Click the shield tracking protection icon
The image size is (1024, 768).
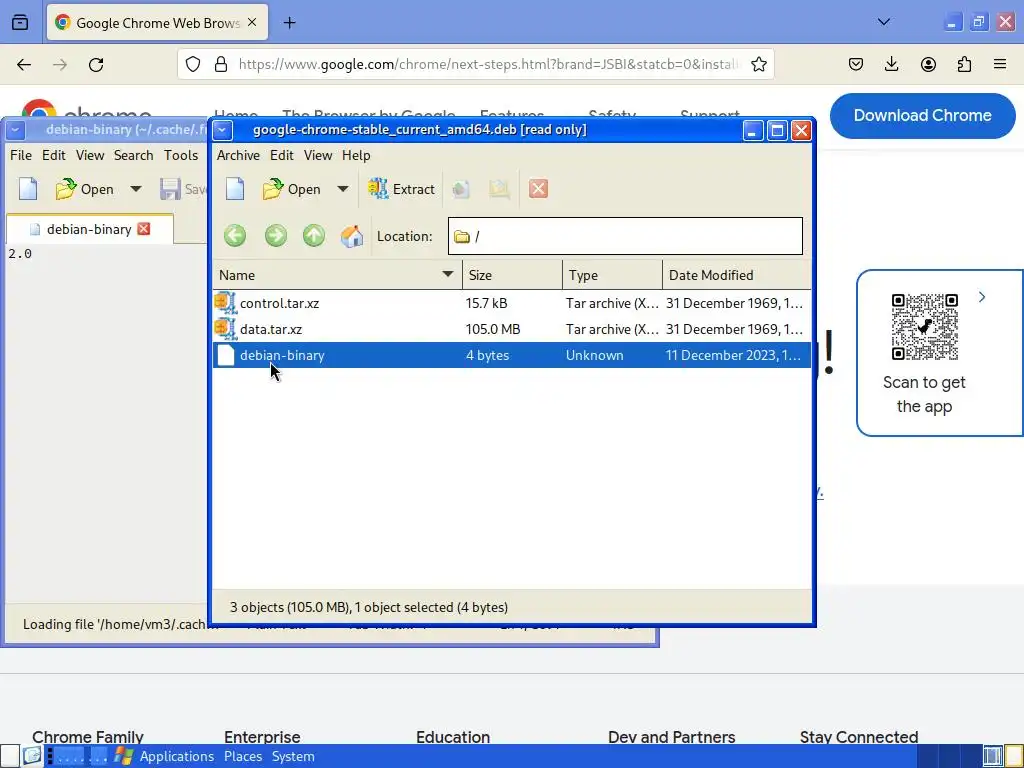click(193, 64)
